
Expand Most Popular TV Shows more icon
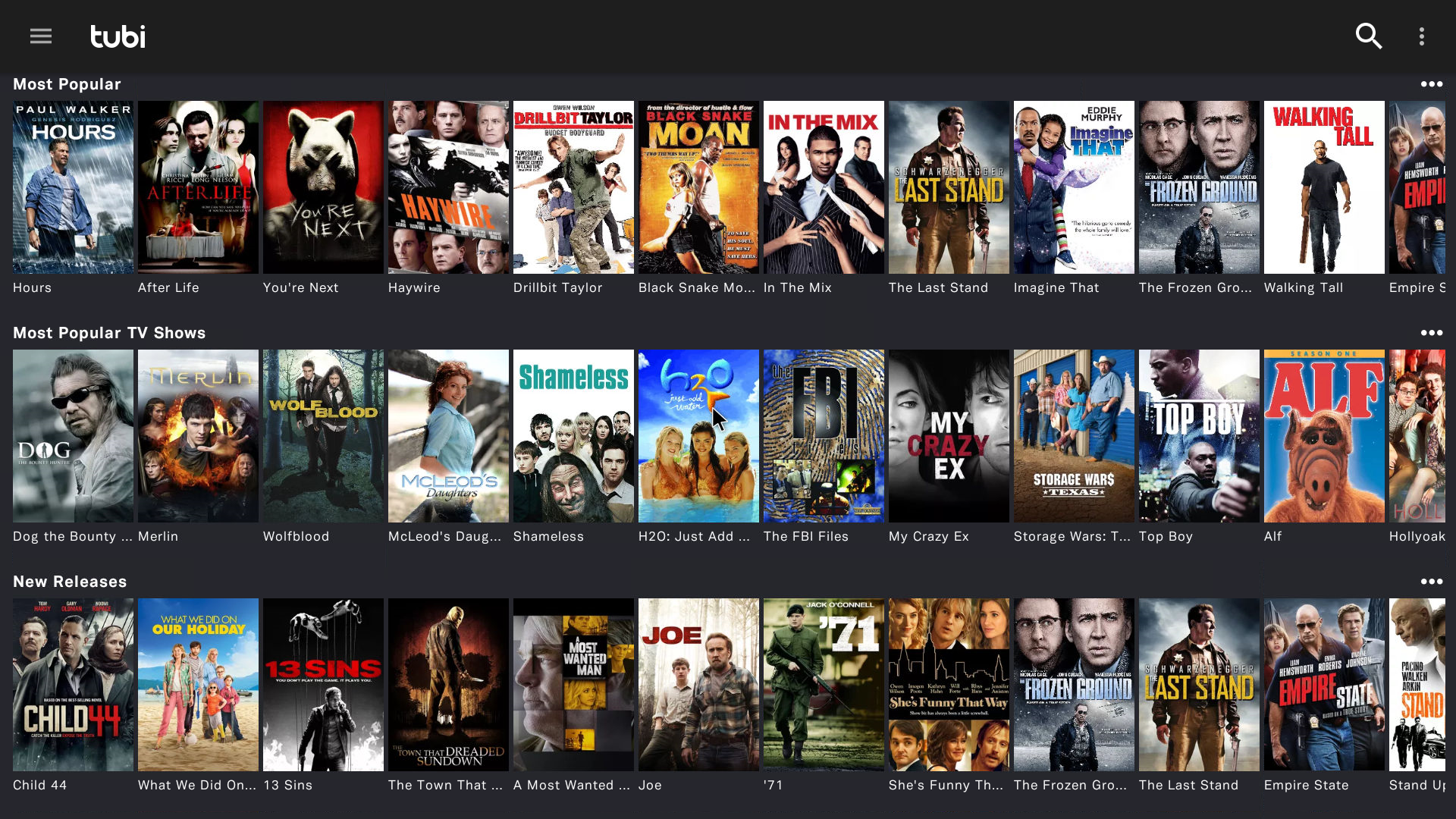[1431, 333]
